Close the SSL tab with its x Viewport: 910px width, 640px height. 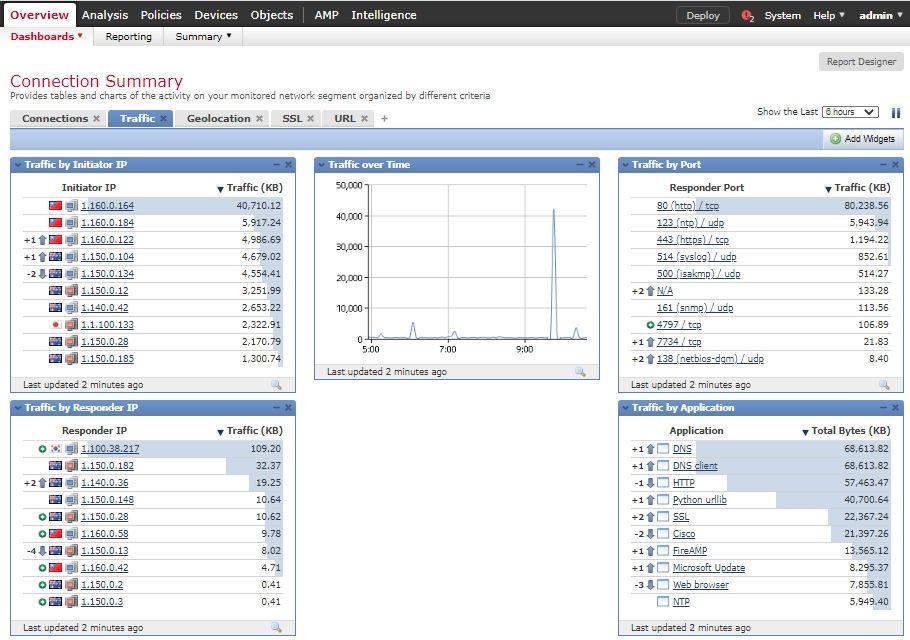(x=310, y=118)
